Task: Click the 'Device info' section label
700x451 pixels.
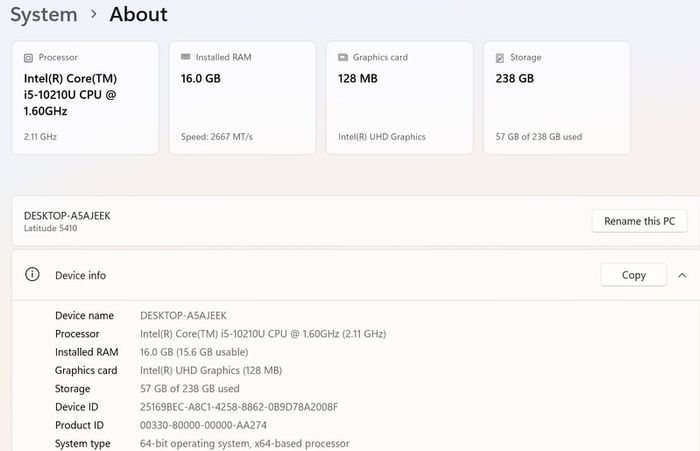Action: (80, 275)
